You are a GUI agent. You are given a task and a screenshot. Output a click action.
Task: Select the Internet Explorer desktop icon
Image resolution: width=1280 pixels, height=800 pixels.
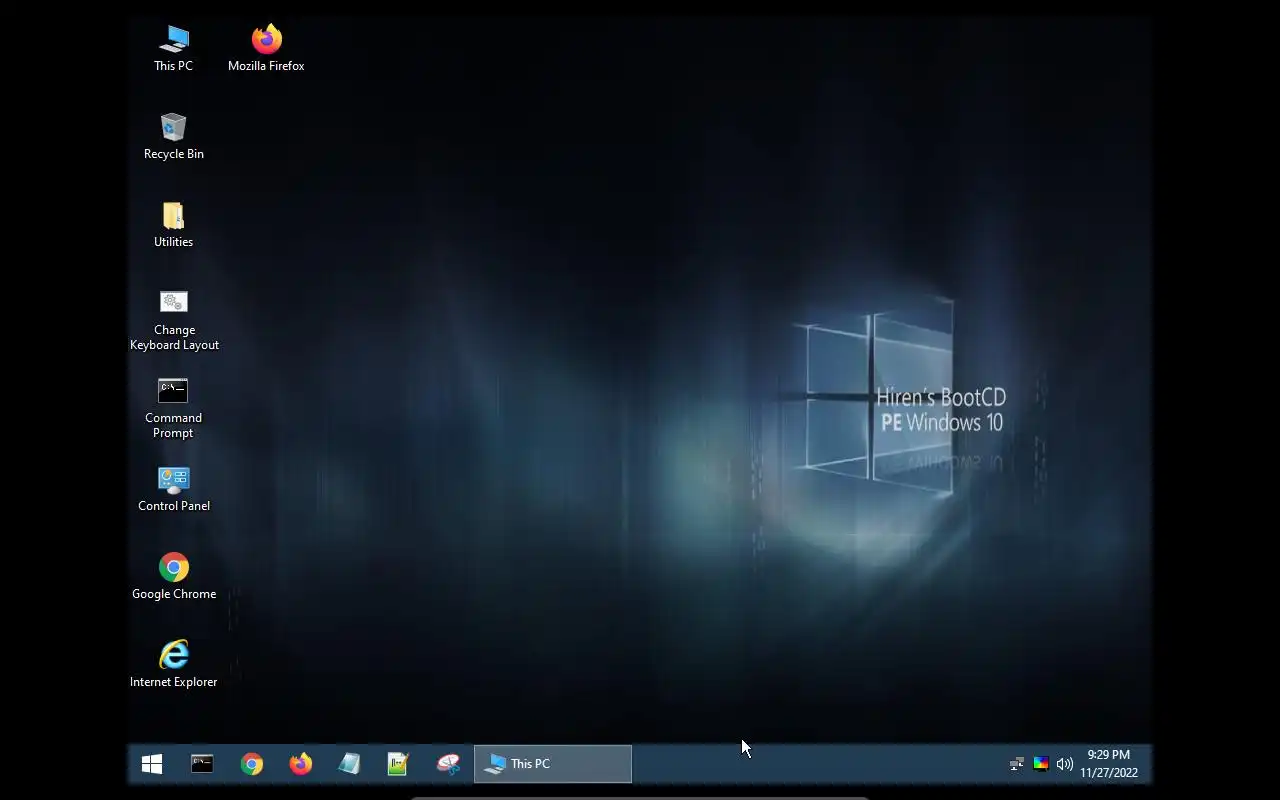(173, 664)
